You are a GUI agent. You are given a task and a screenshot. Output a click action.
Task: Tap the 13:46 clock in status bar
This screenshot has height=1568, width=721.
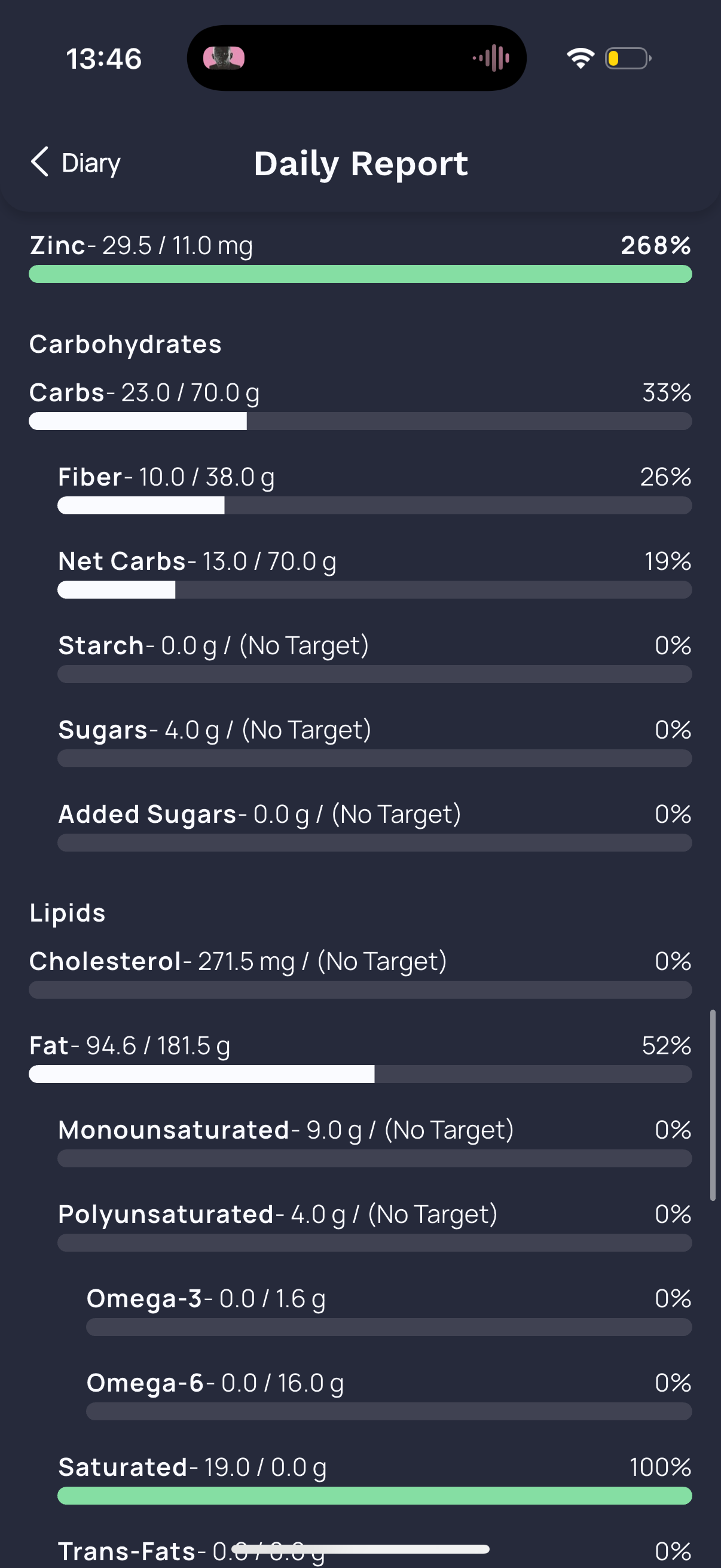coord(103,59)
